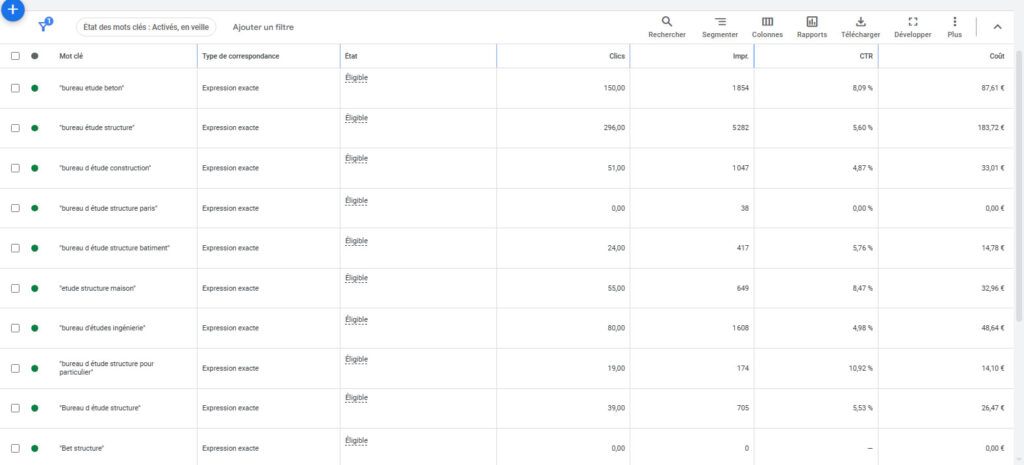Sort by the Coût column header
Screen dimensions: 1024x465
[996, 56]
